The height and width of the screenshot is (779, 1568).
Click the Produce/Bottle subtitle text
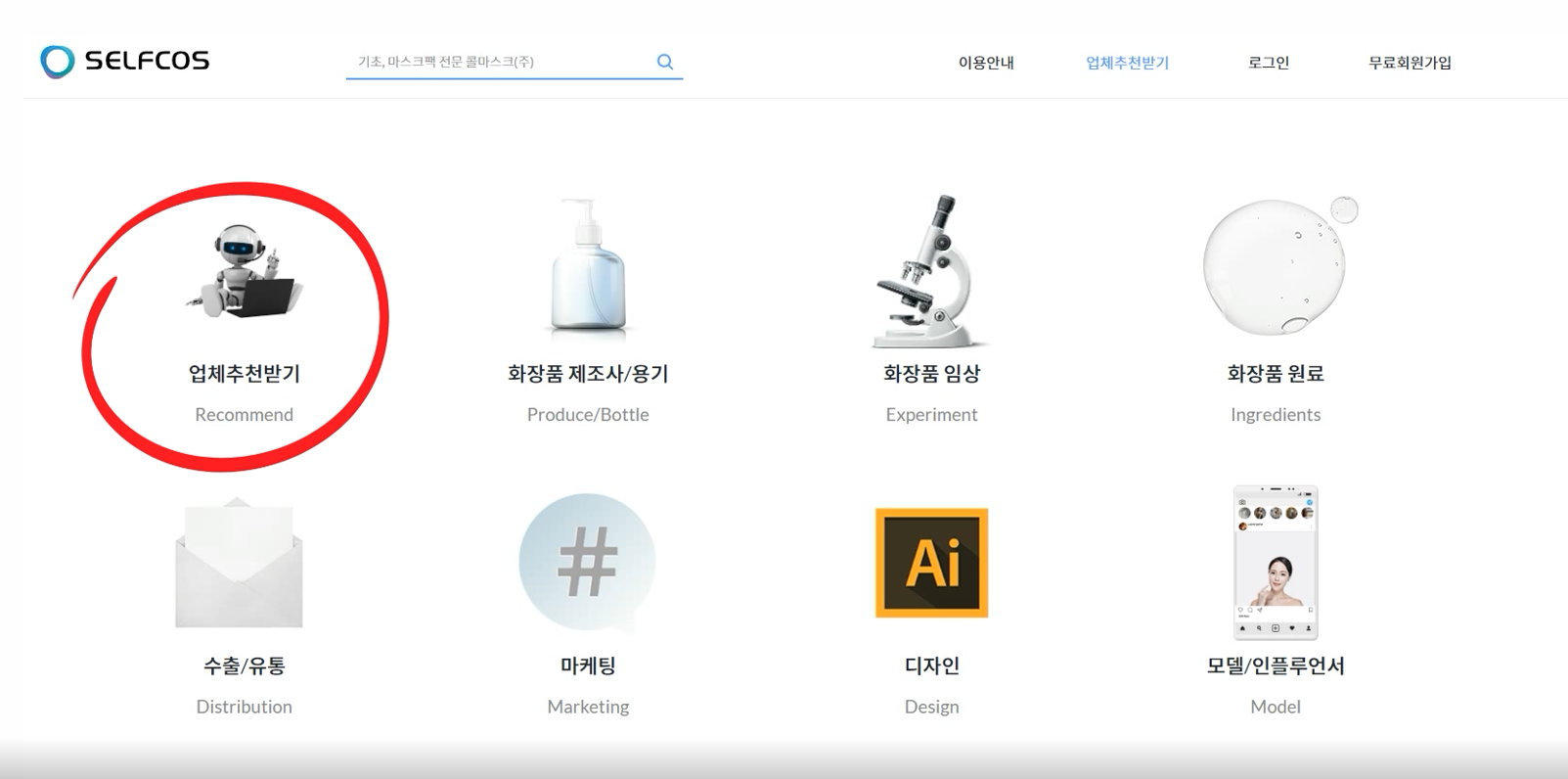tap(588, 414)
